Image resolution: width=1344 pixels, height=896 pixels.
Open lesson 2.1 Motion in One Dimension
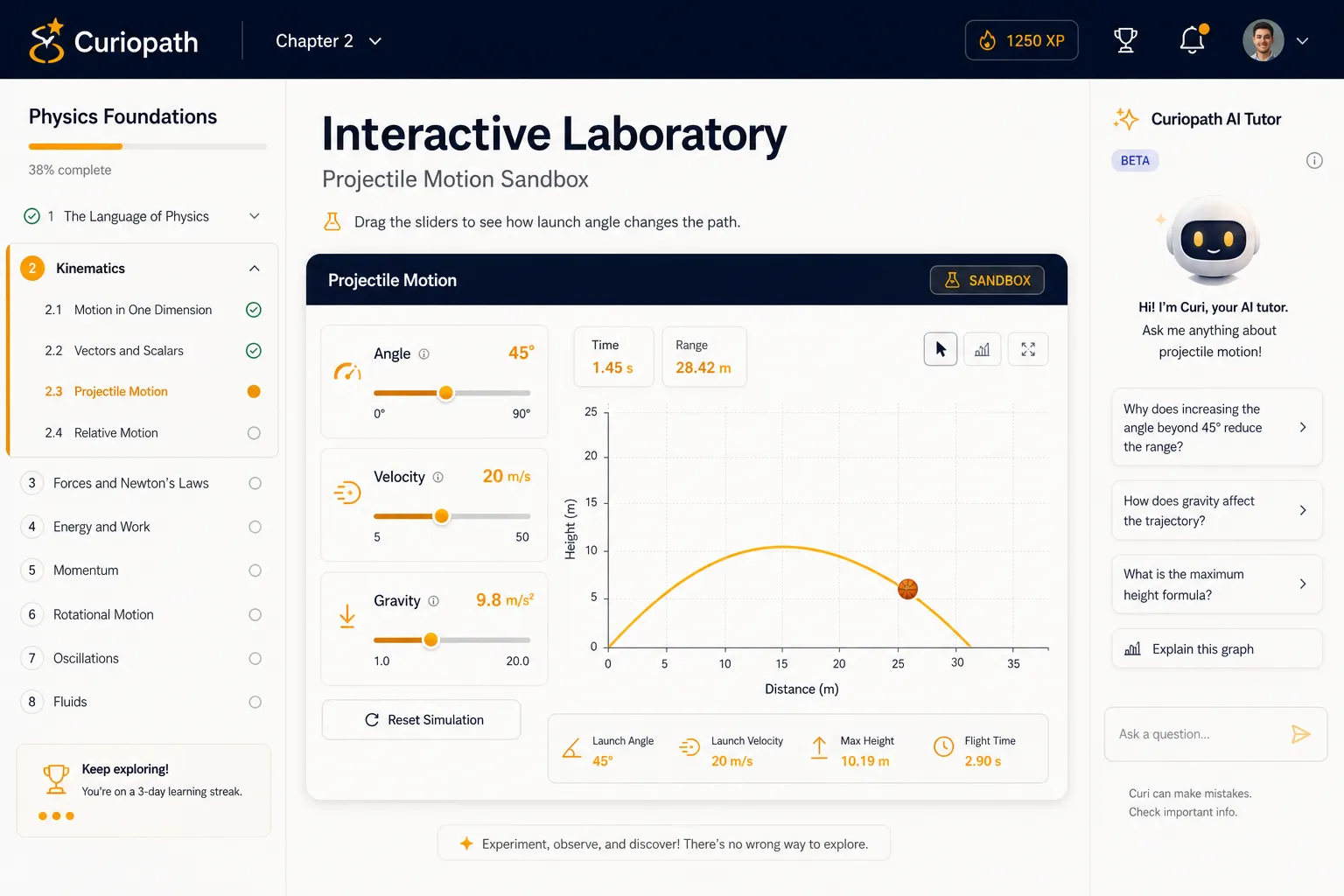143,310
